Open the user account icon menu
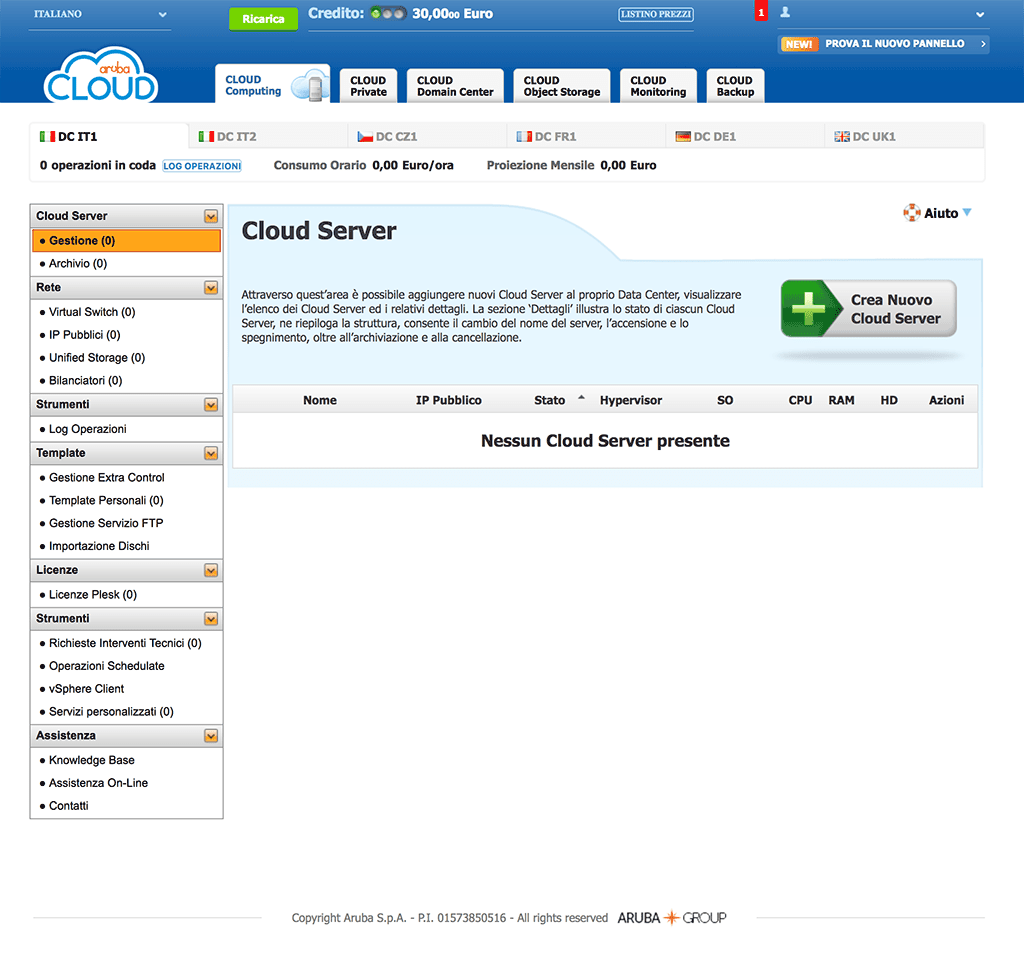Image resolution: width=1024 pixels, height=961 pixels. click(785, 13)
